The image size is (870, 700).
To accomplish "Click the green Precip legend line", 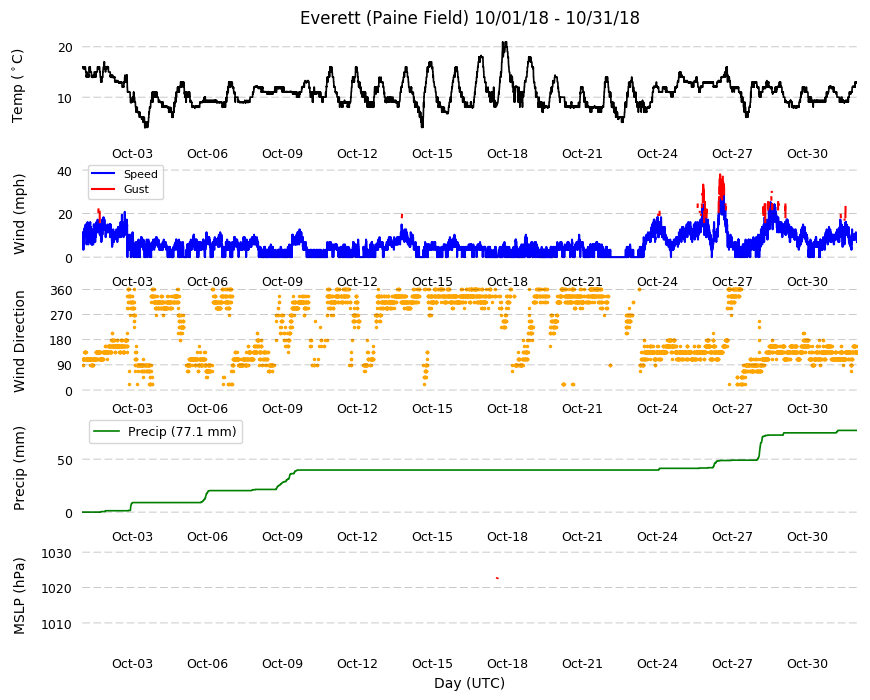I will (107, 432).
